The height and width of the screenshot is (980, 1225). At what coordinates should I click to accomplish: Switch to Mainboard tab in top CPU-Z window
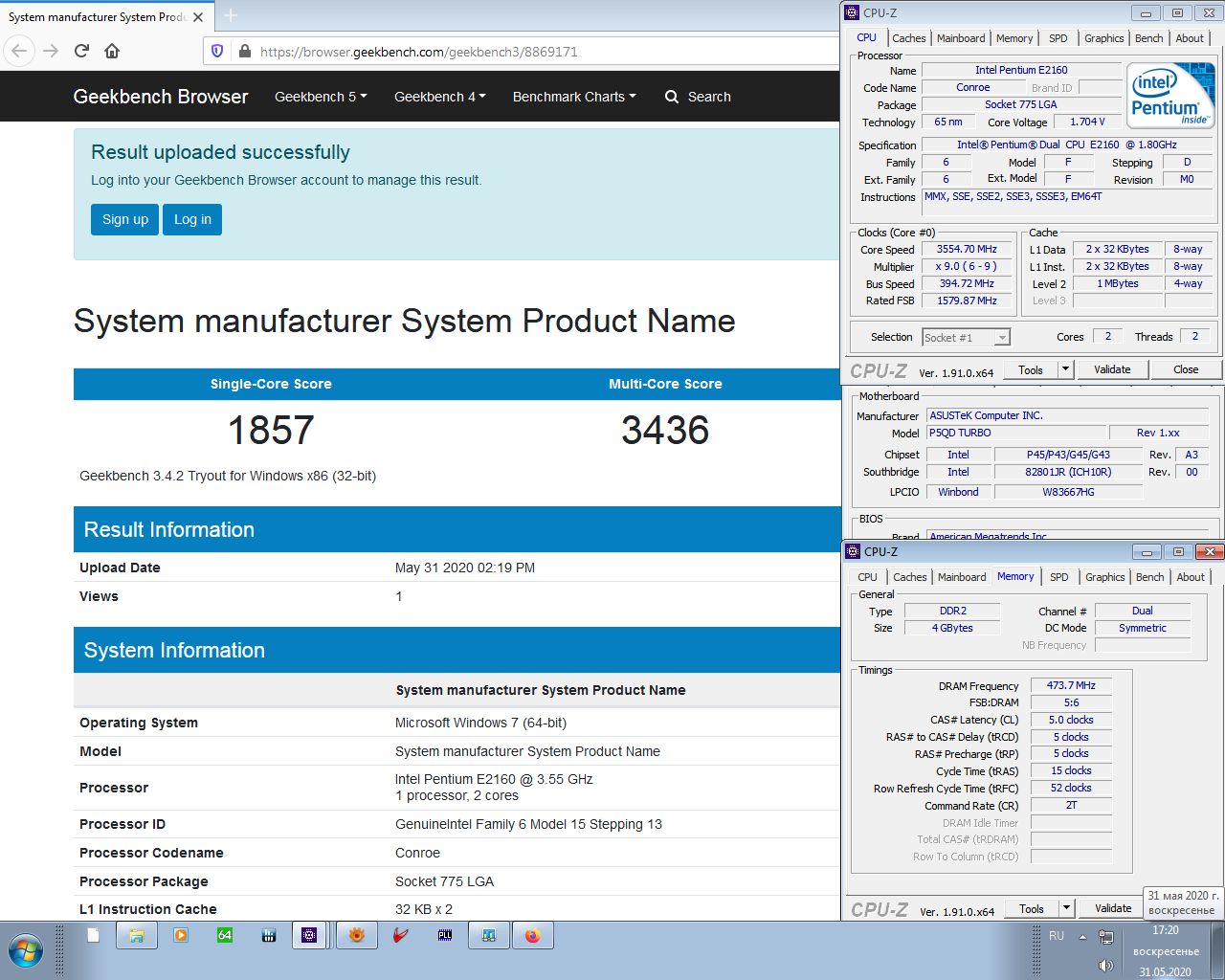(961, 38)
